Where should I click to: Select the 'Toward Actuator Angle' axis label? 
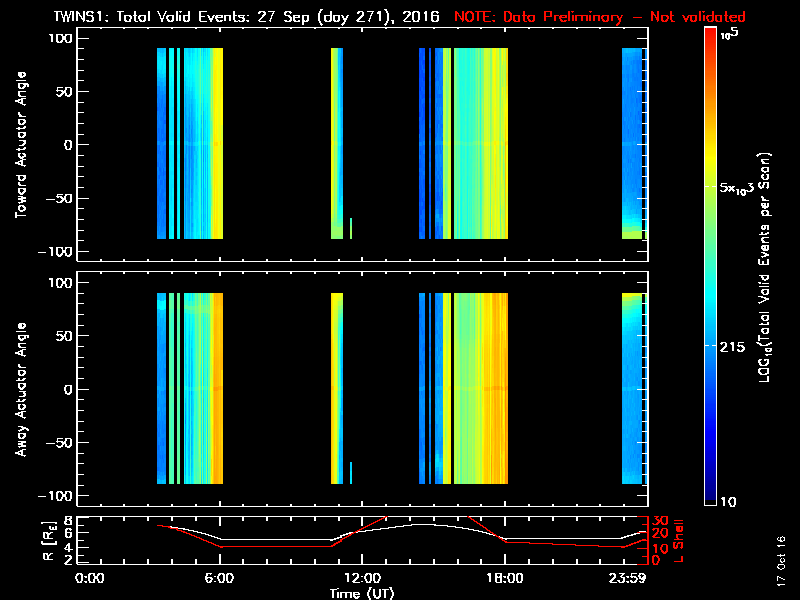20,145
